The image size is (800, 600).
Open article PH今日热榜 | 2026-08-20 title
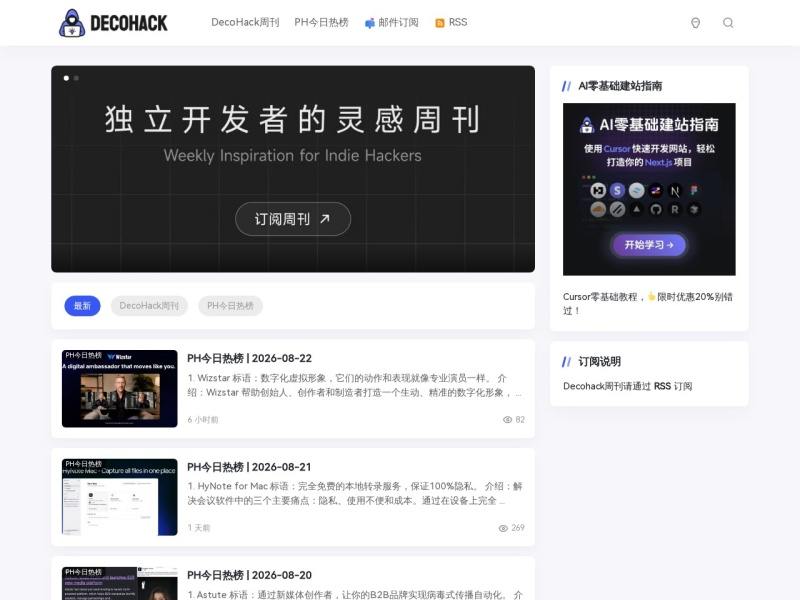point(249,575)
